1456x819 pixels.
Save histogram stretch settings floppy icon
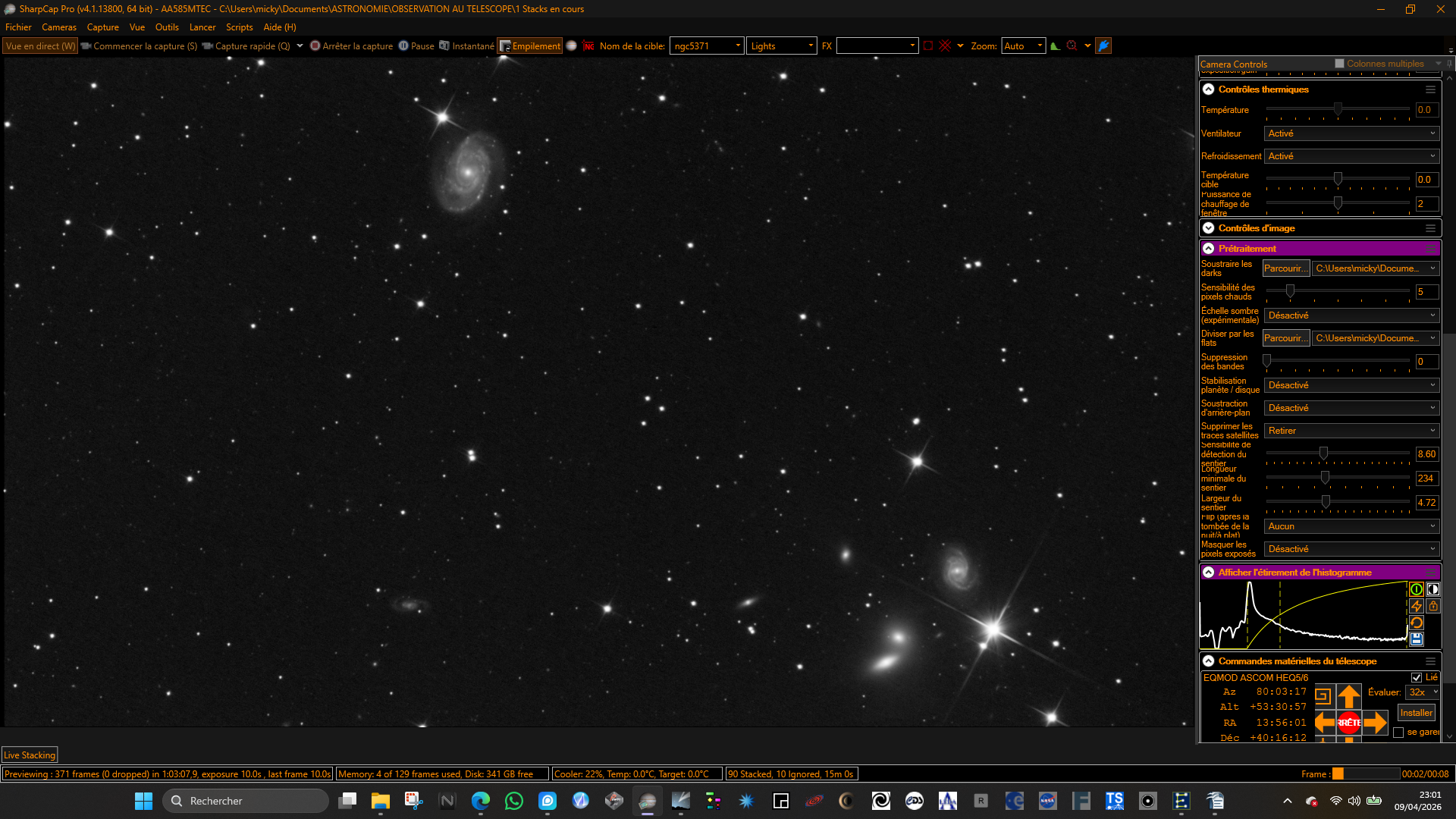(1416, 639)
